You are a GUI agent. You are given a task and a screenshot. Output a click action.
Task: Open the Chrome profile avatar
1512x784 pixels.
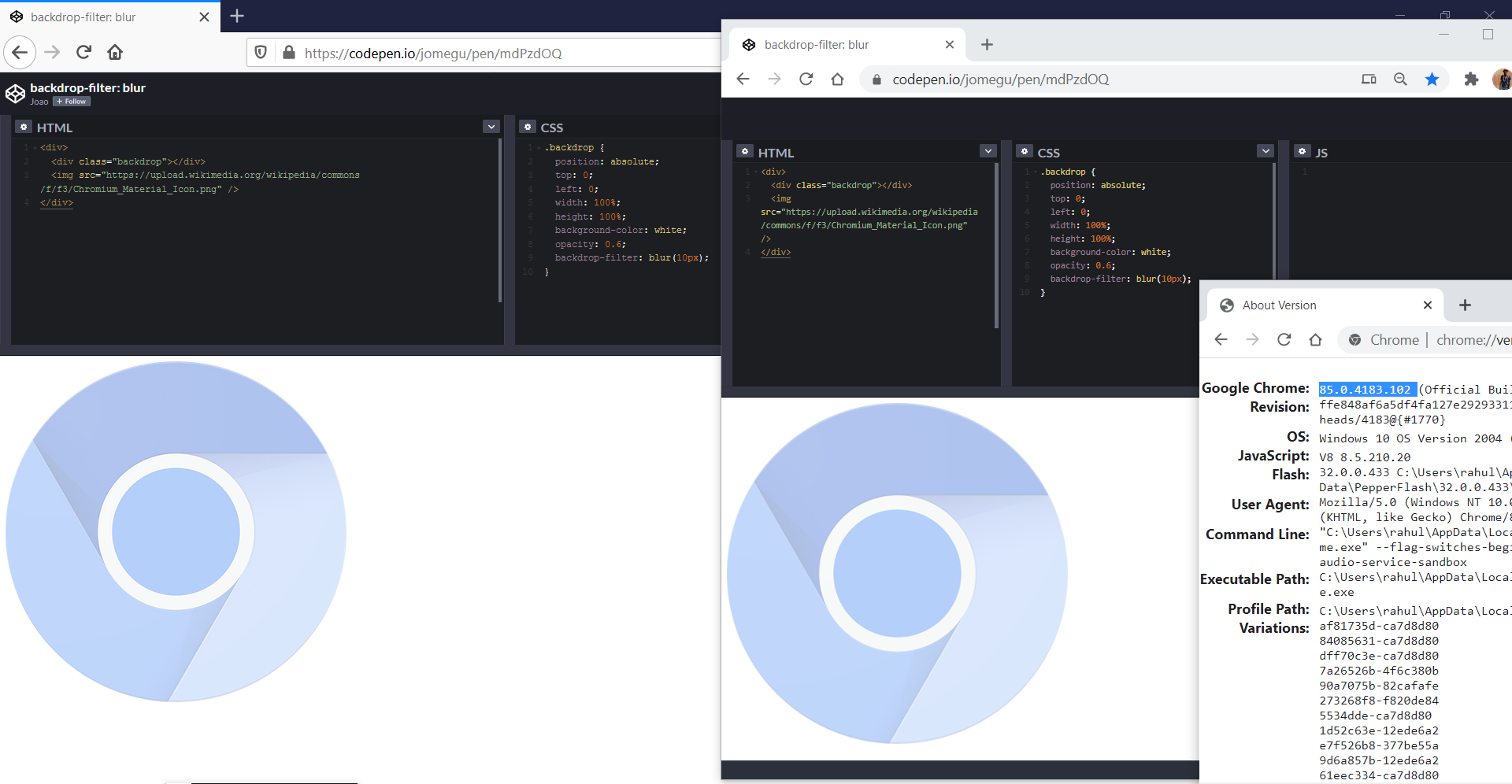coord(1502,80)
